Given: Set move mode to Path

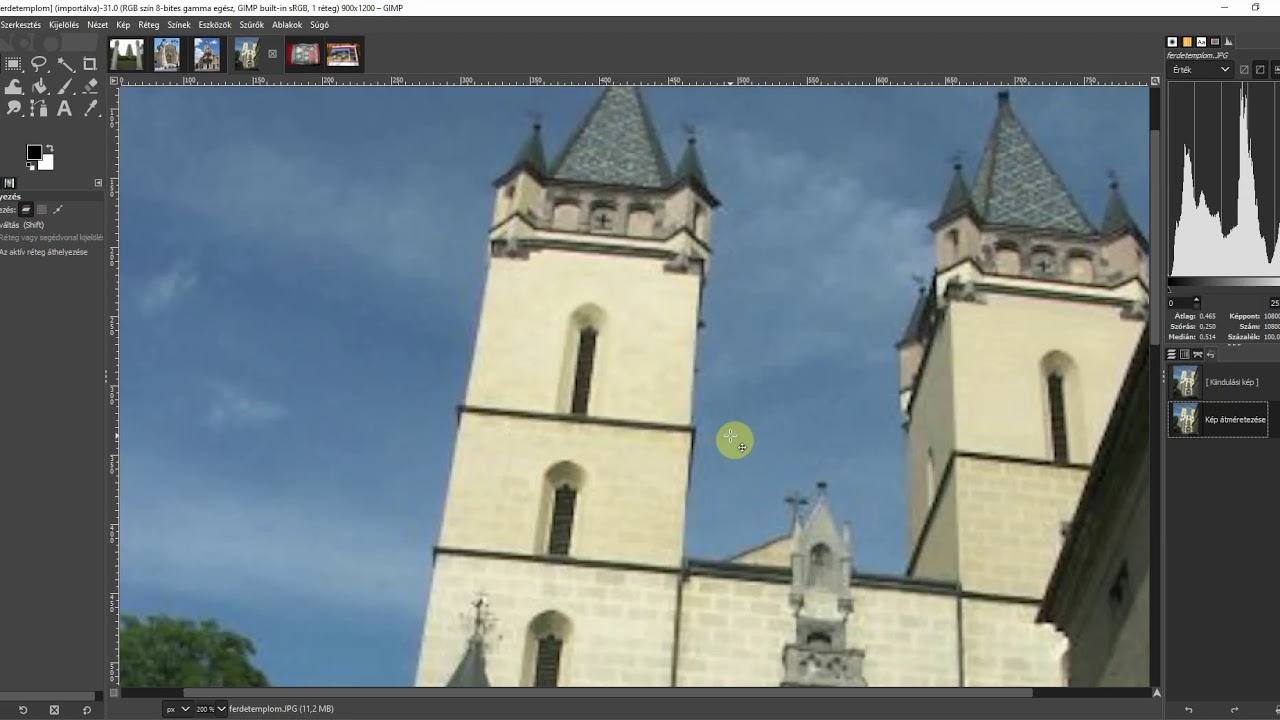Looking at the screenshot, I should tap(58, 210).
